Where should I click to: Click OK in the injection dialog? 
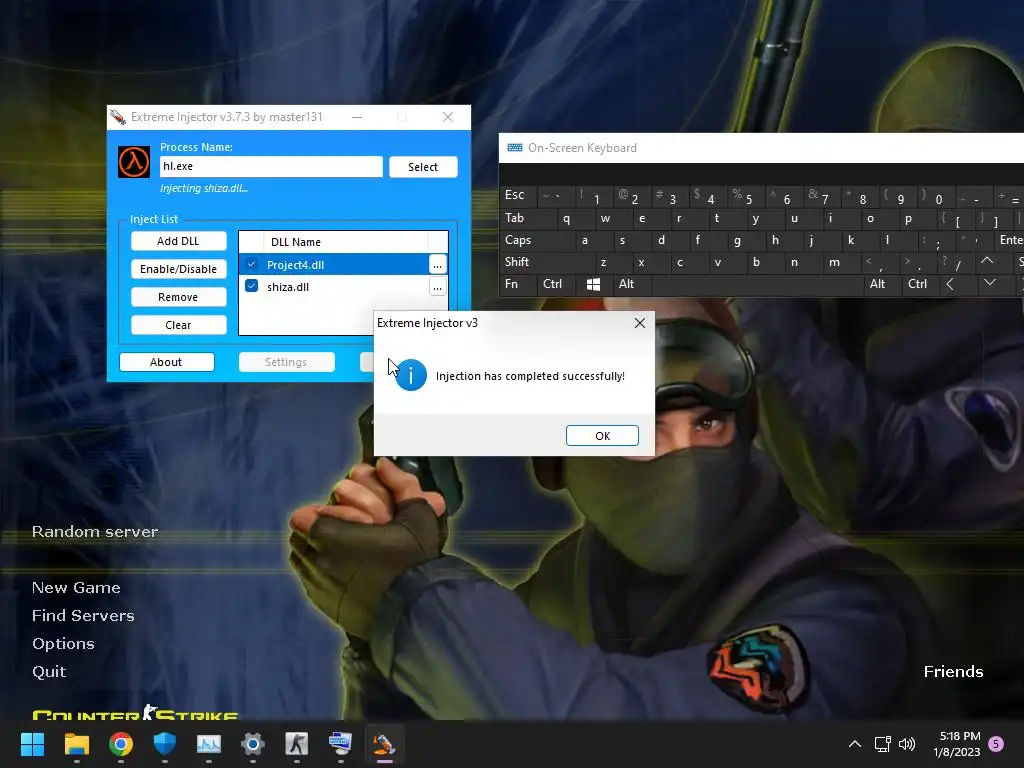point(602,436)
